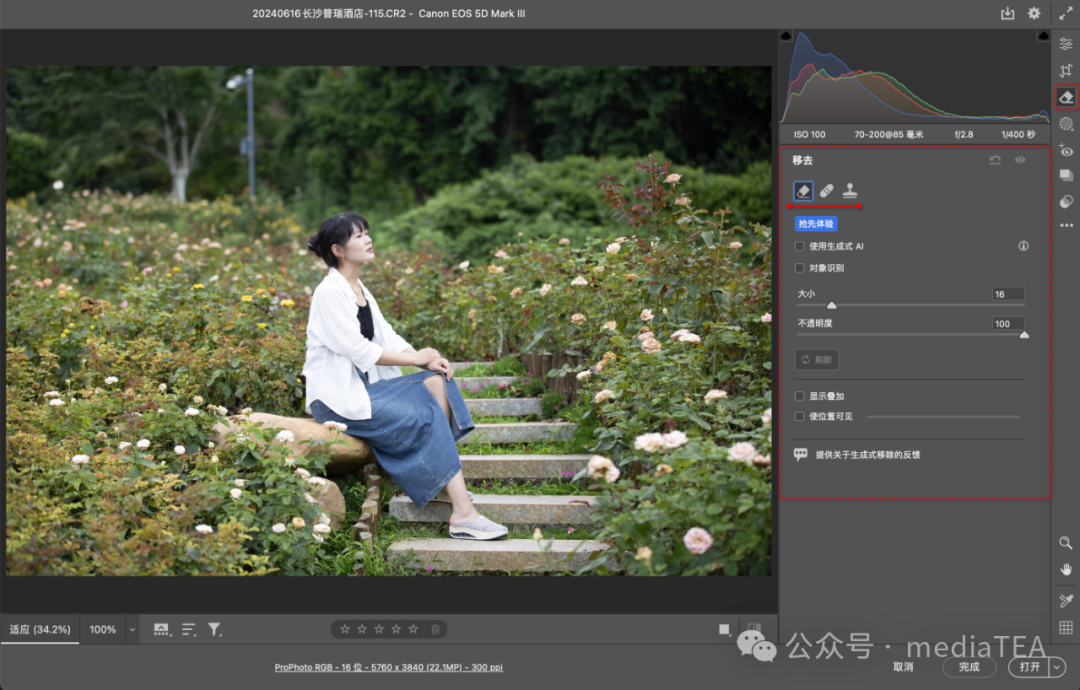Mark photo for deletion with trash icon
The height and width of the screenshot is (690, 1080).
[435, 629]
